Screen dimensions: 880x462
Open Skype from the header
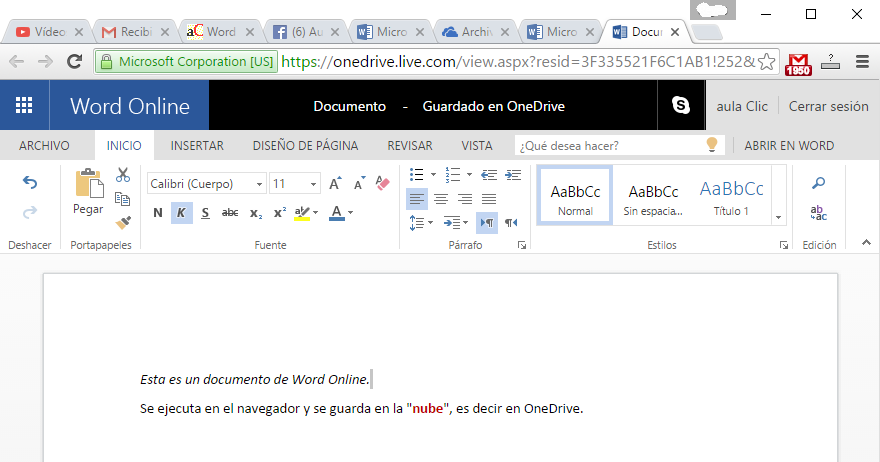[681, 105]
